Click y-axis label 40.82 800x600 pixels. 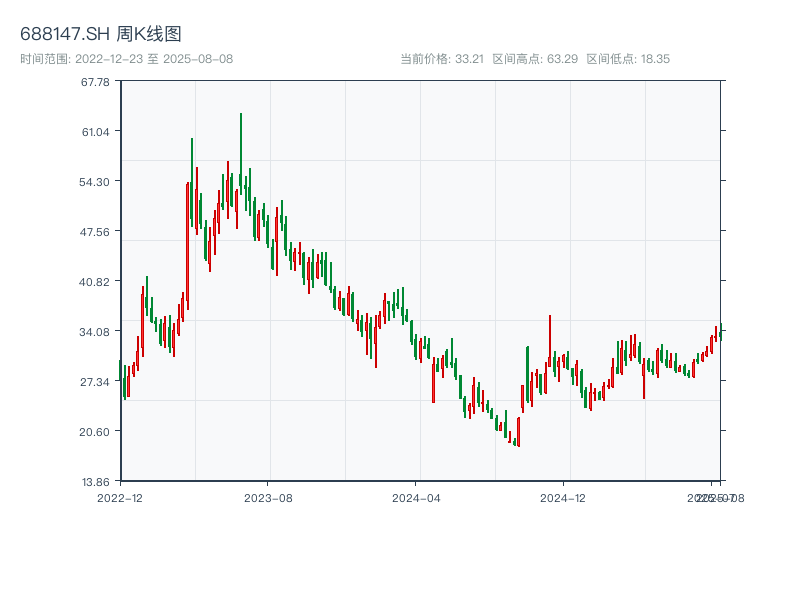[x=94, y=282]
